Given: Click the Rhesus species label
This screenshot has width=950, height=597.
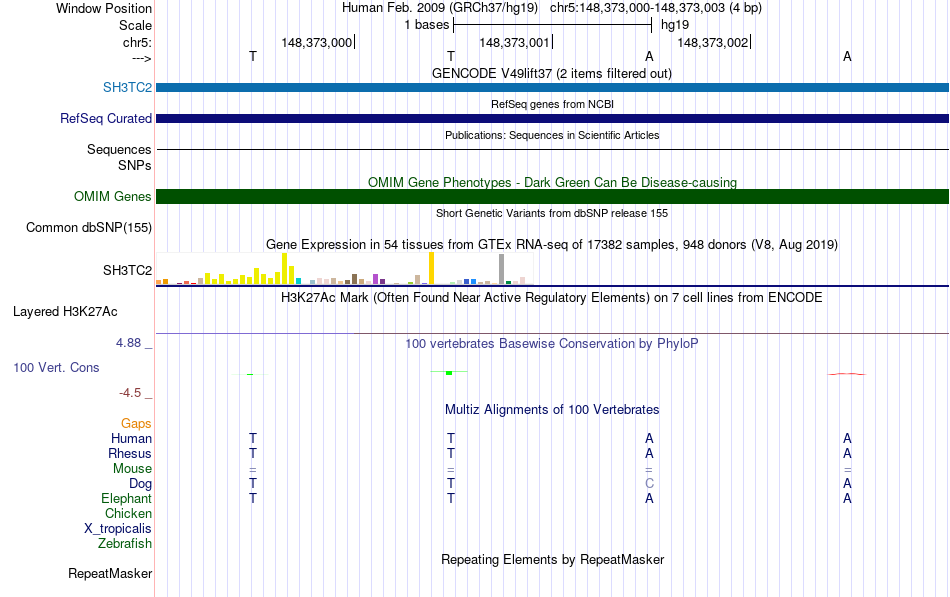Looking at the screenshot, I should tap(130, 453).
